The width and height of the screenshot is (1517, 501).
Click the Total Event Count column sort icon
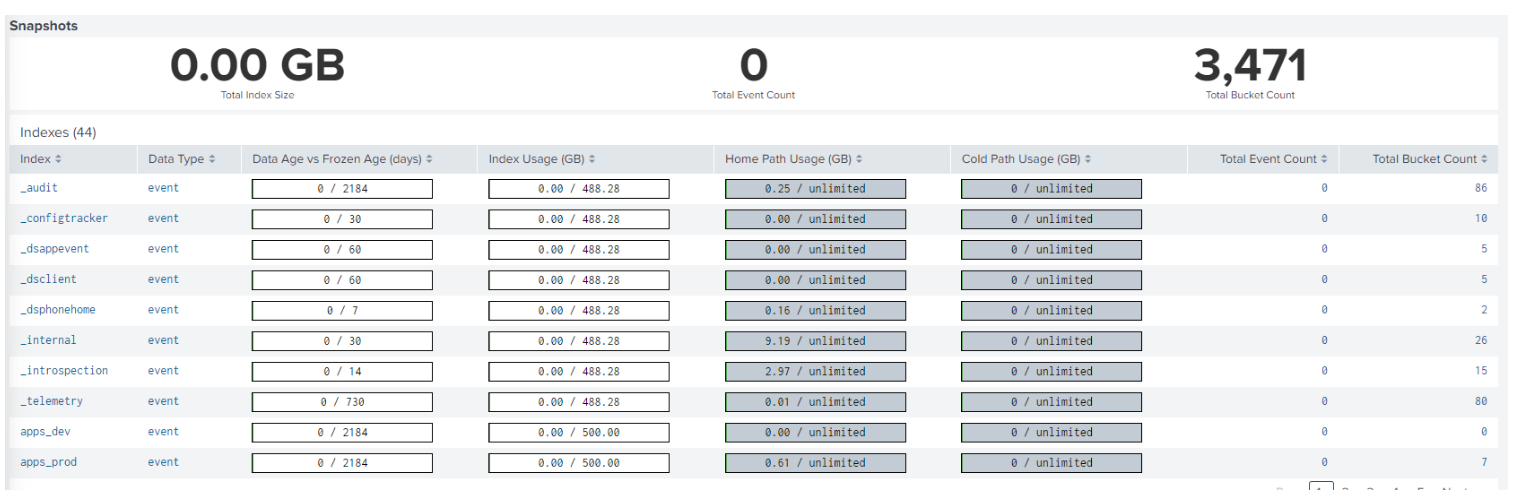[x=1325, y=160]
